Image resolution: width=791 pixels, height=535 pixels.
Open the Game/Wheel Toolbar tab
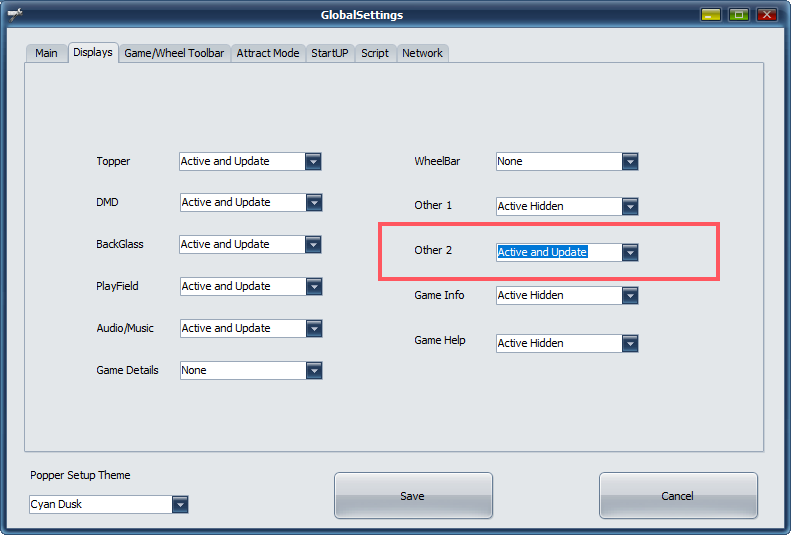coord(174,54)
